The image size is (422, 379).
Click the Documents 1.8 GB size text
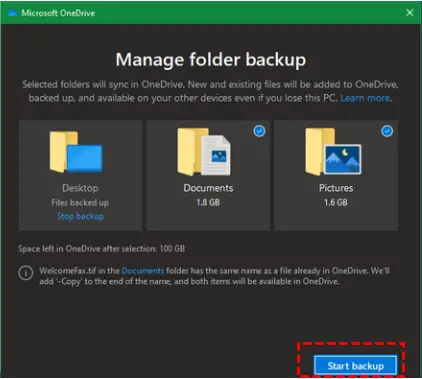click(x=208, y=202)
